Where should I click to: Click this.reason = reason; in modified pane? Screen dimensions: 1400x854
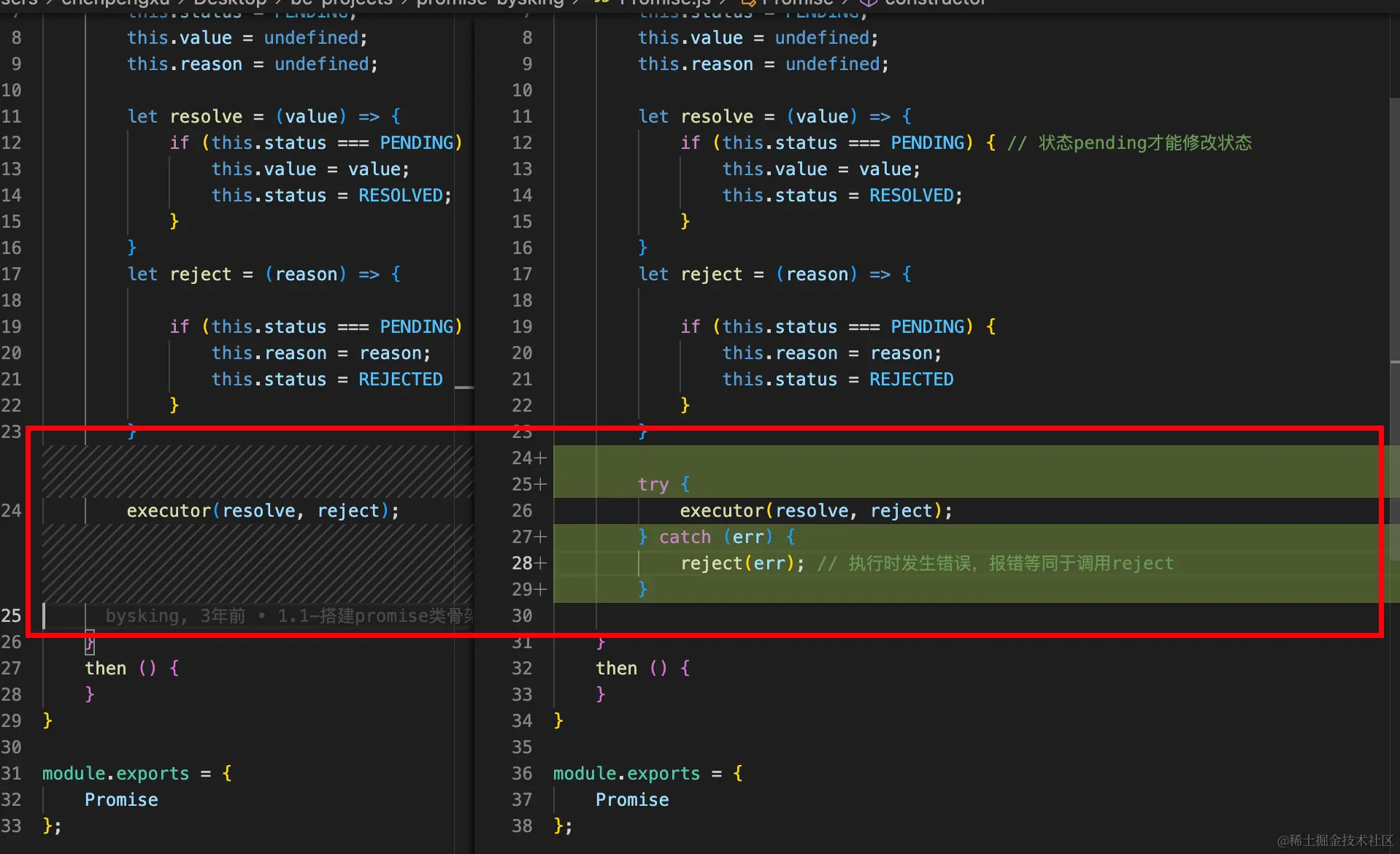coord(832,353)
